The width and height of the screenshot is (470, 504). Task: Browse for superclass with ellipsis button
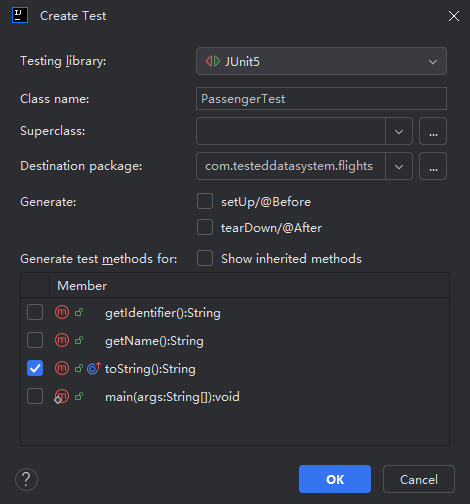click(433, 131)
